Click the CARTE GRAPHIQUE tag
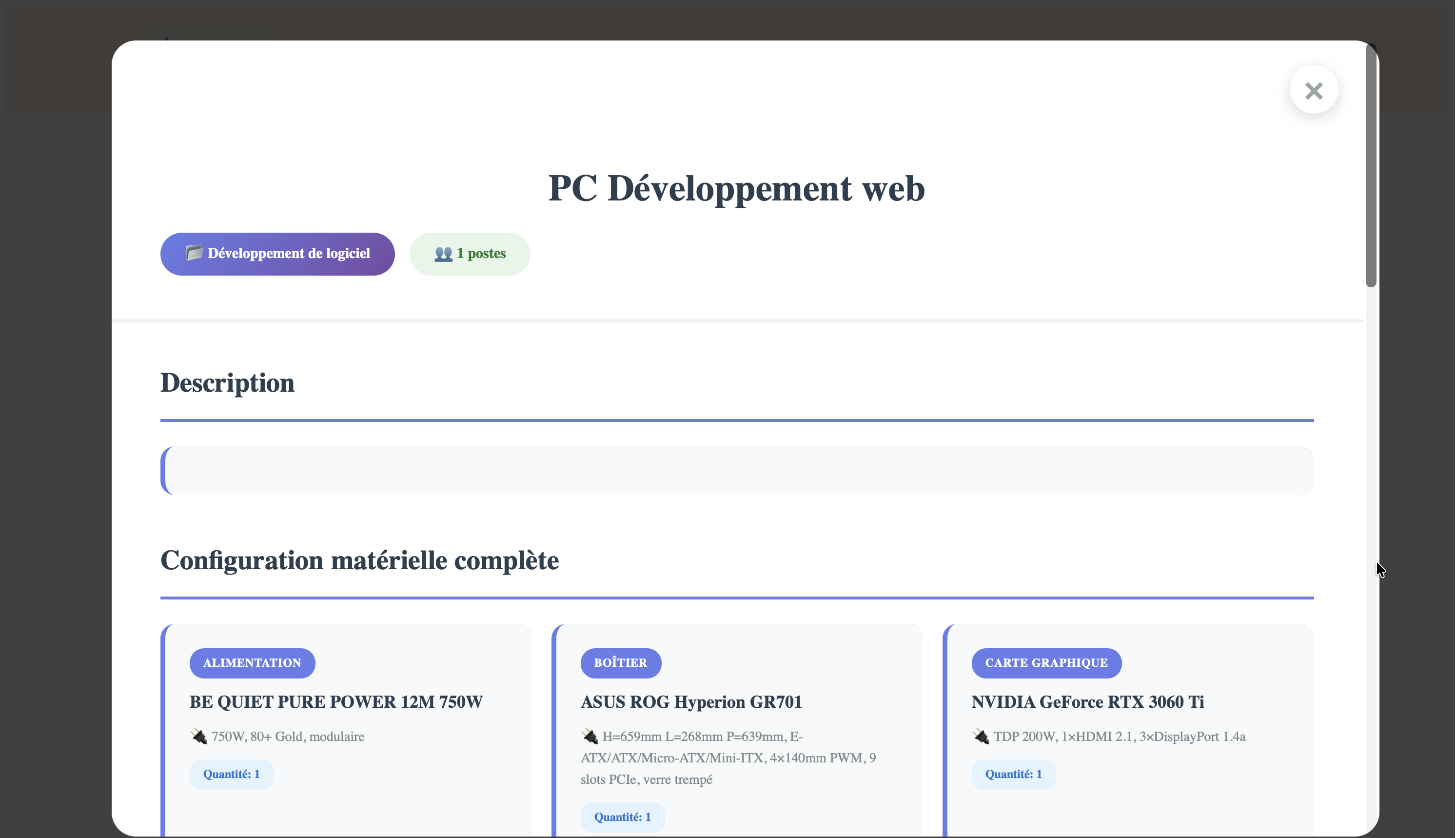The image size is (1456, 838). click(1046, 663)
